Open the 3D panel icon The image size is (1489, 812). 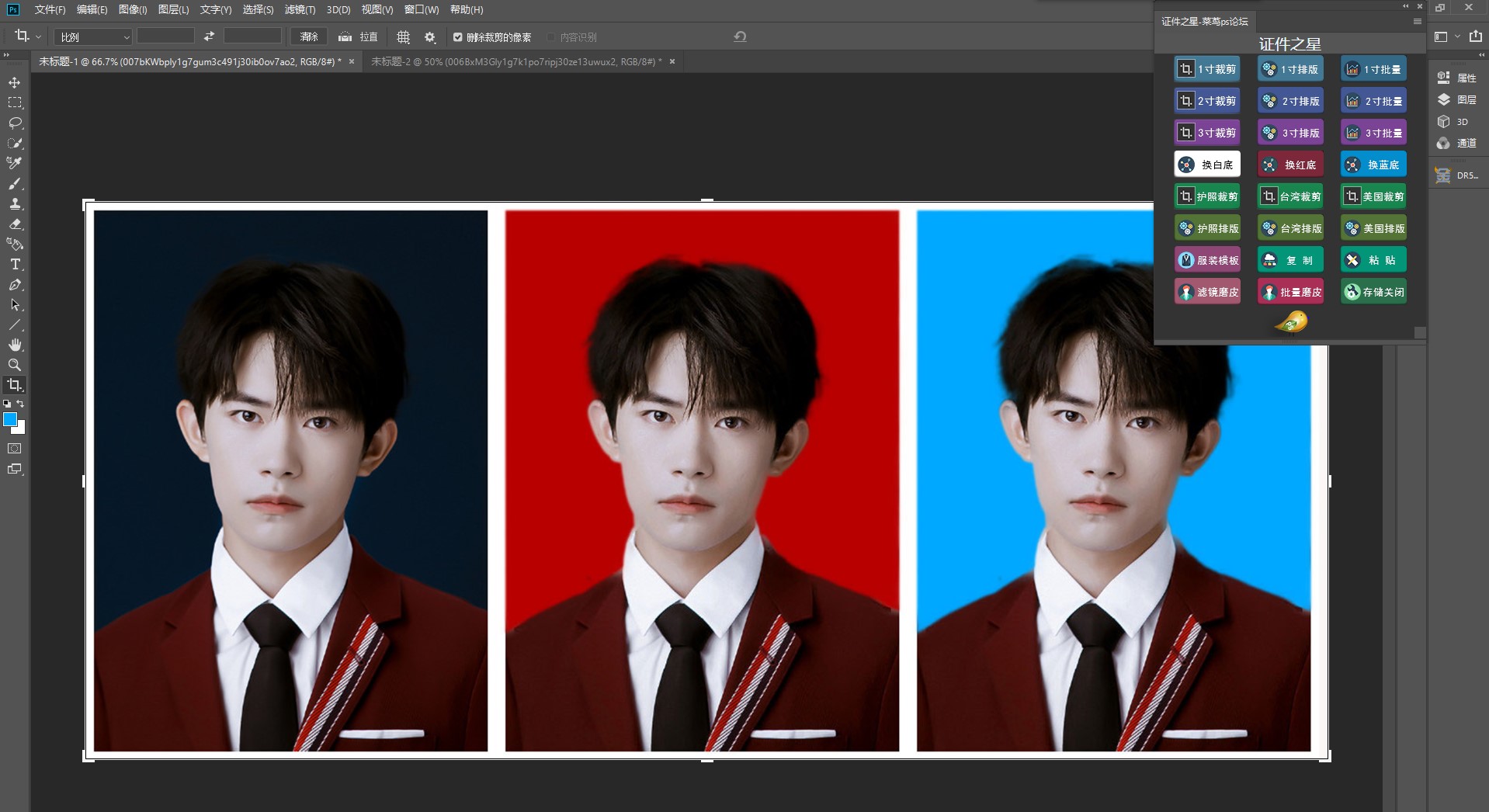[x=1444, y=121]
